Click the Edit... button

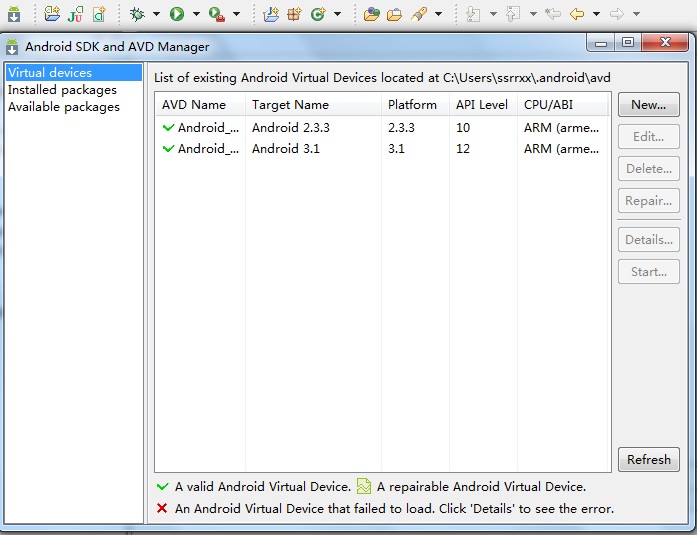point(649,136)
